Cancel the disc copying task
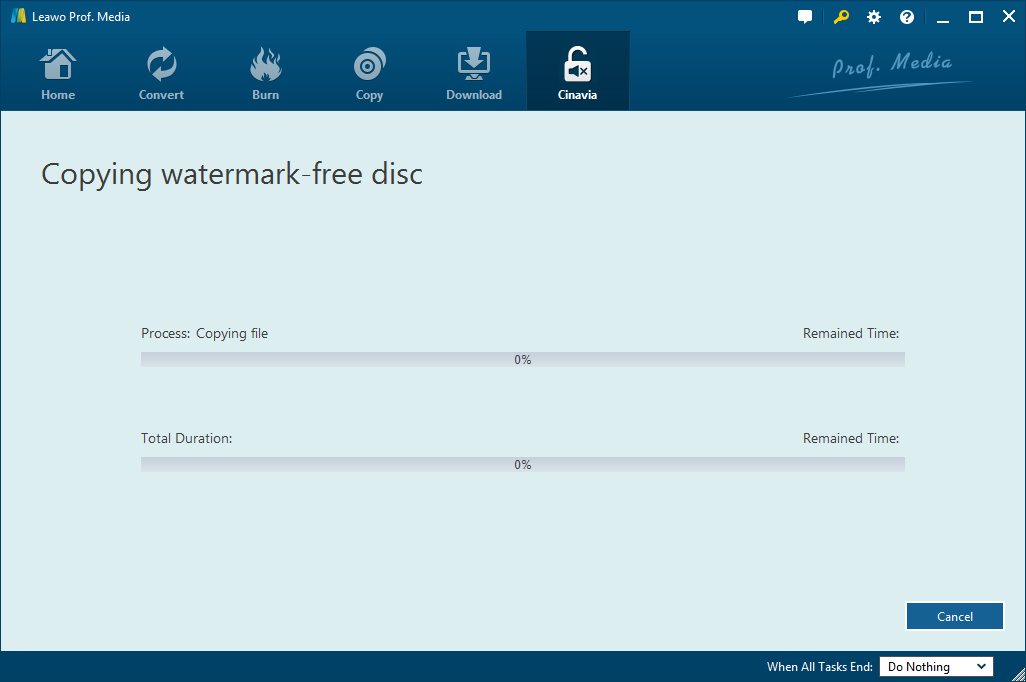Screen dimensions: 1026x682 pyautogui.click(x=955, y=616)
